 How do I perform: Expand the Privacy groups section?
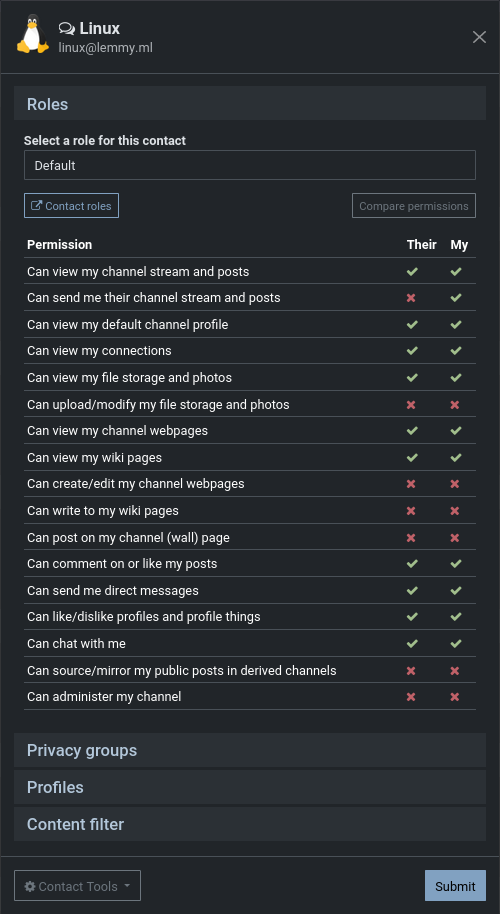(250, 750)
